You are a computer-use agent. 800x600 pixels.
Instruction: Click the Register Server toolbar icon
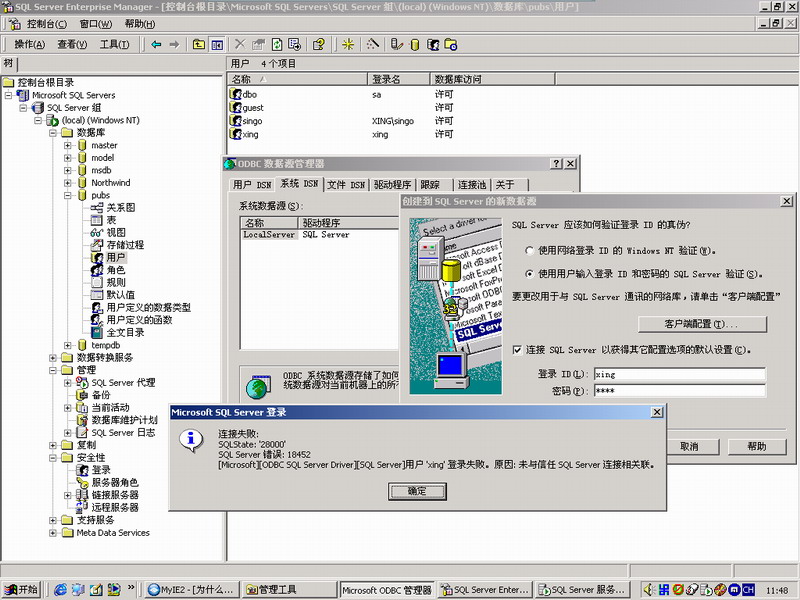[397, 45]
